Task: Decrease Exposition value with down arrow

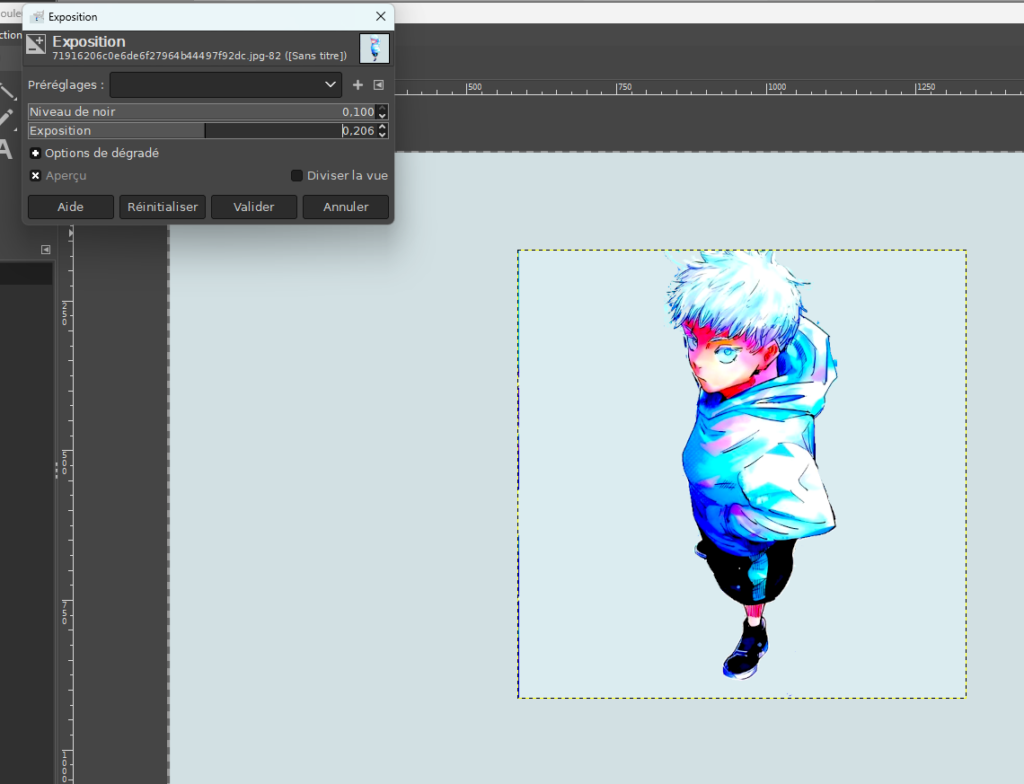Action: 383,135
